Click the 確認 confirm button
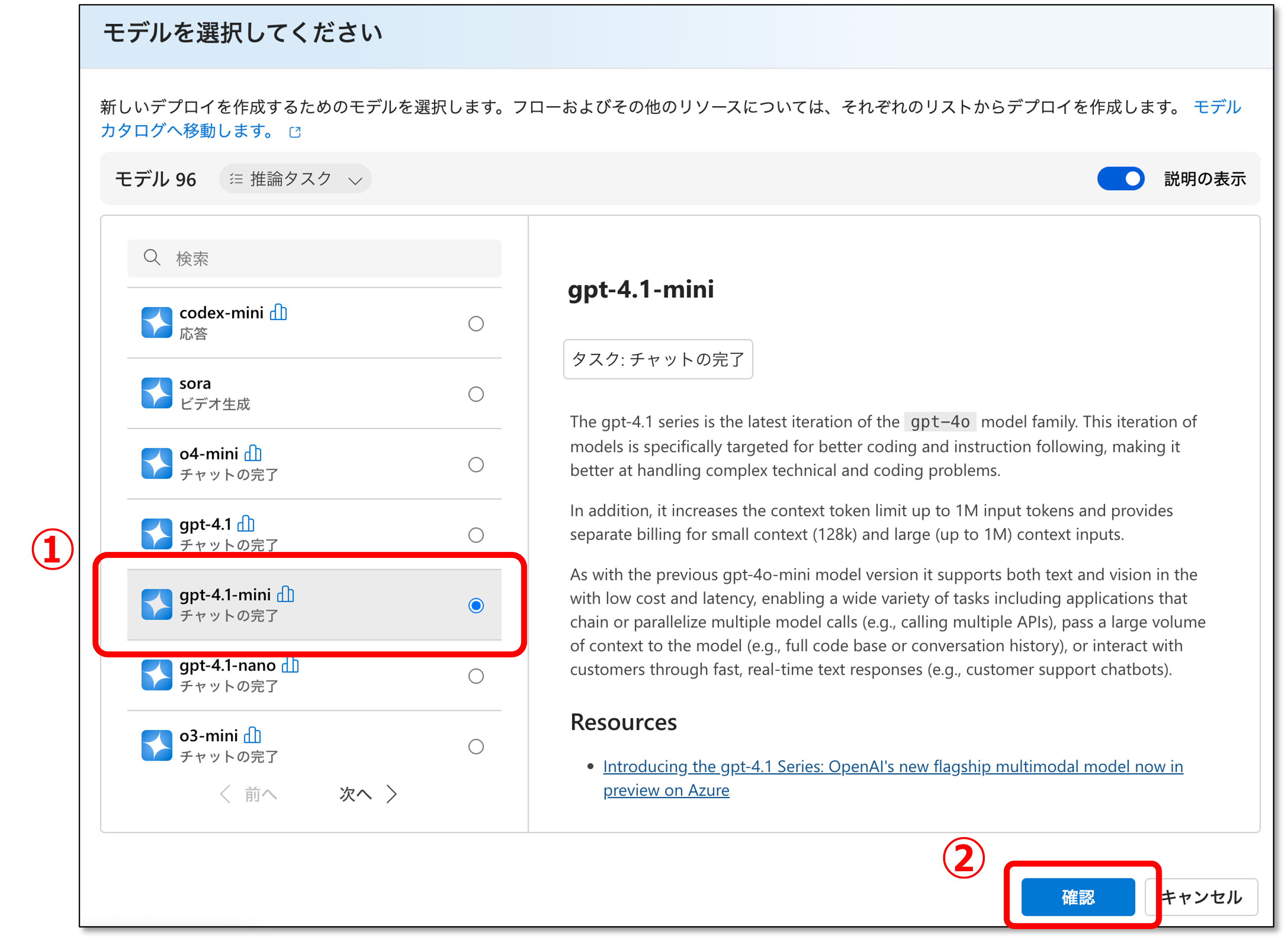 (x=1078, y=897)
